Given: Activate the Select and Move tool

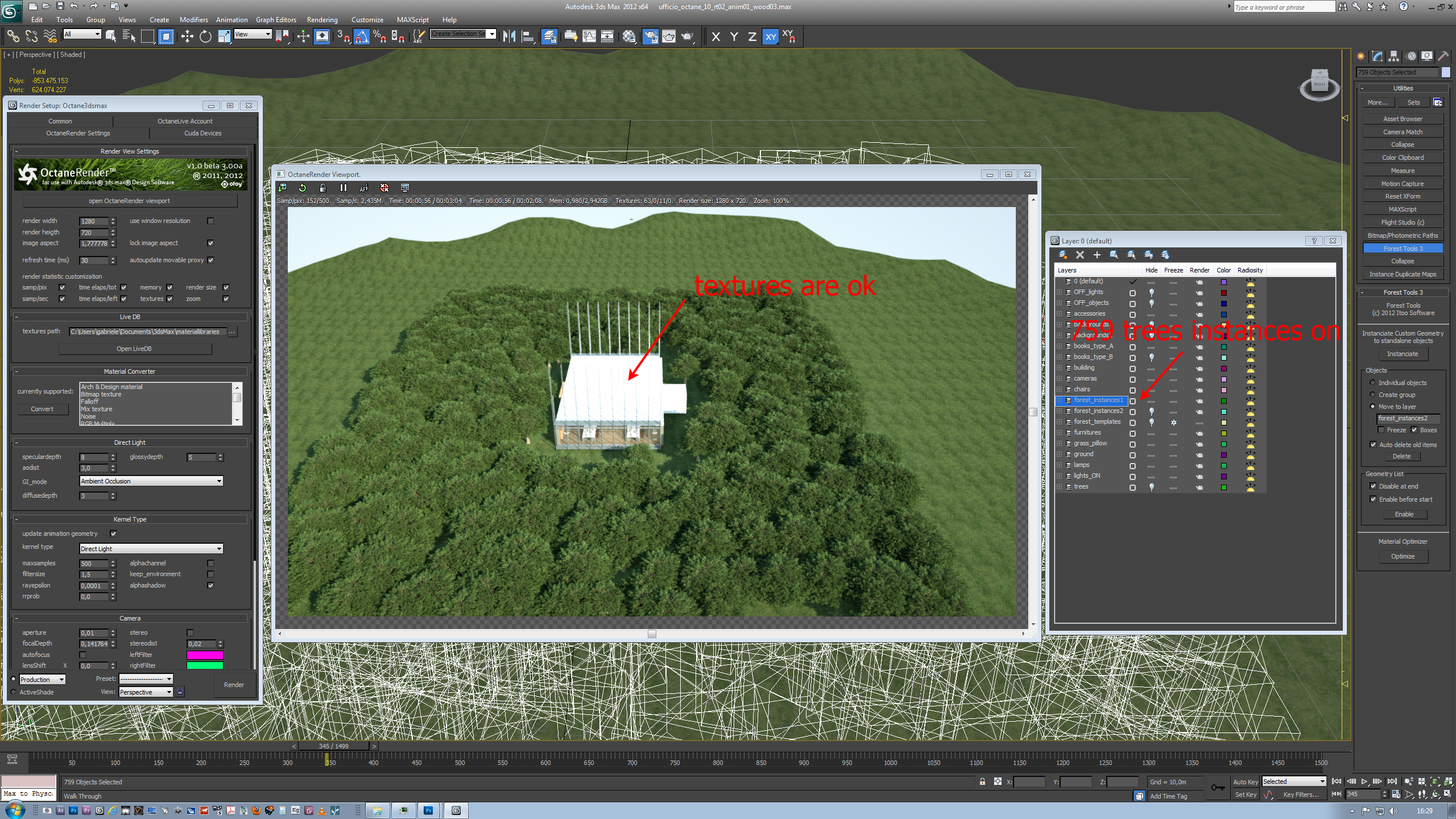Looking at the screenshot, I should [x=187, y=37].
